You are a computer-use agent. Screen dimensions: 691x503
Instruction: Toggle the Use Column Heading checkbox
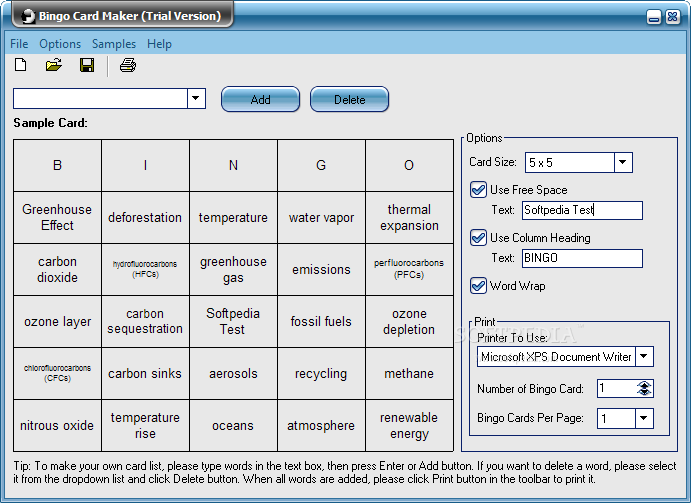pyautogui.click(x=478, y=238)
